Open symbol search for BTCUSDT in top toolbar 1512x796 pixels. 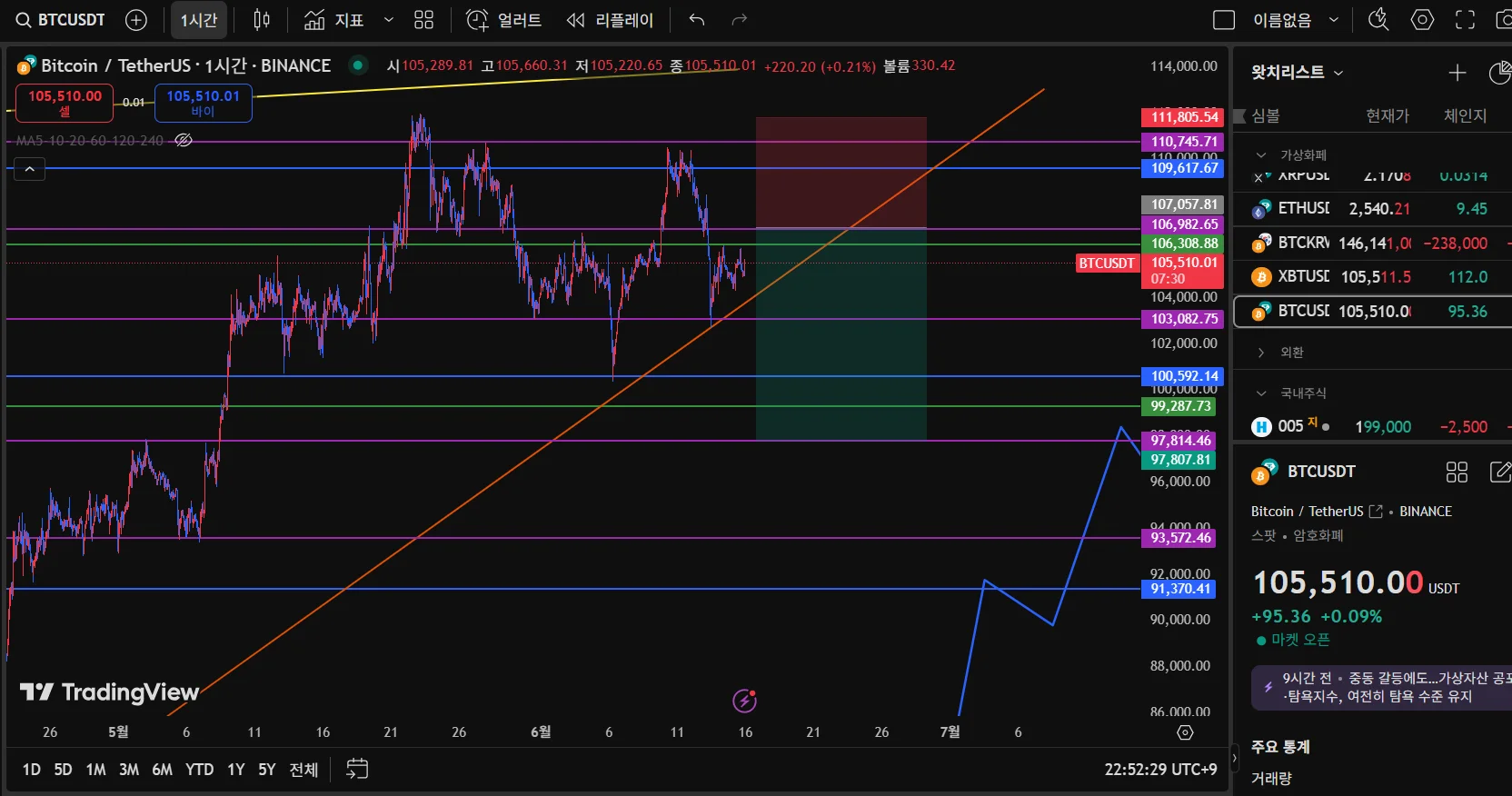pos(60,20)
